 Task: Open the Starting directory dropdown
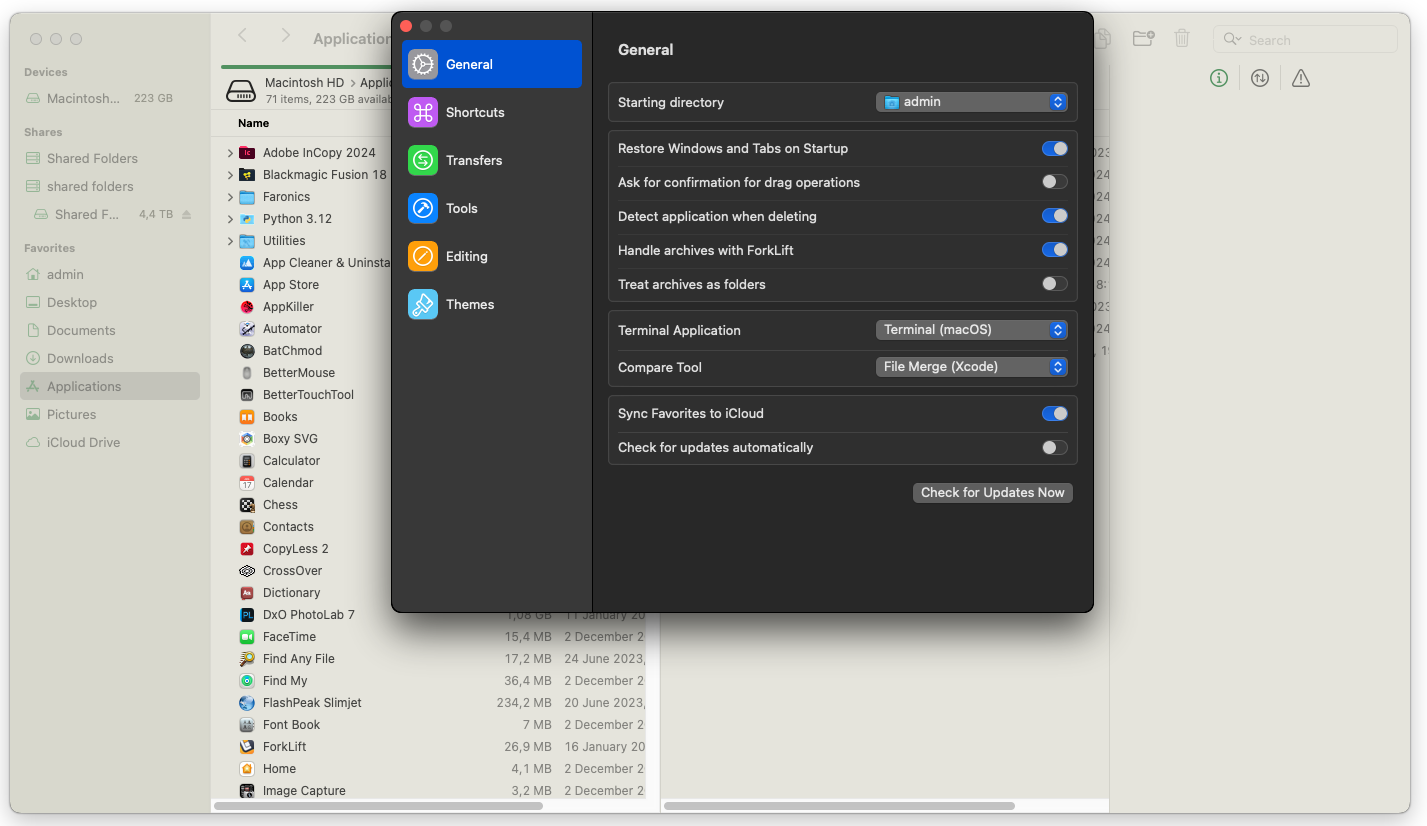tap(971, 102)
